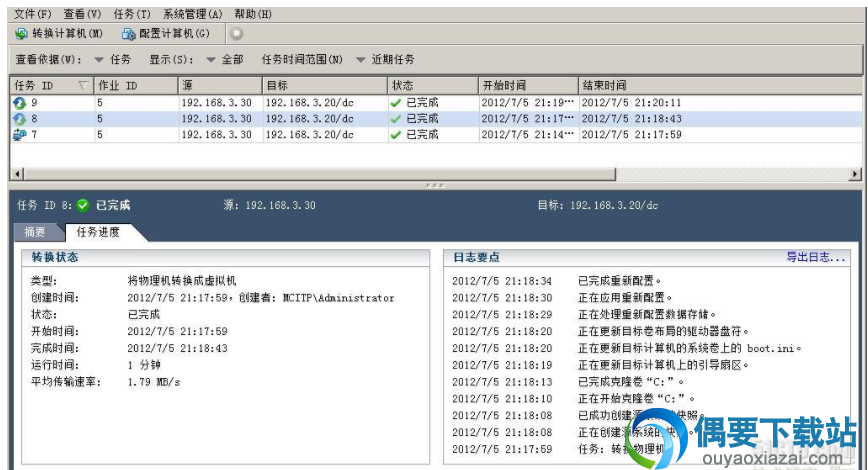Open the 帮助(H) menu
Screen dimensions: 868x470
253,14
